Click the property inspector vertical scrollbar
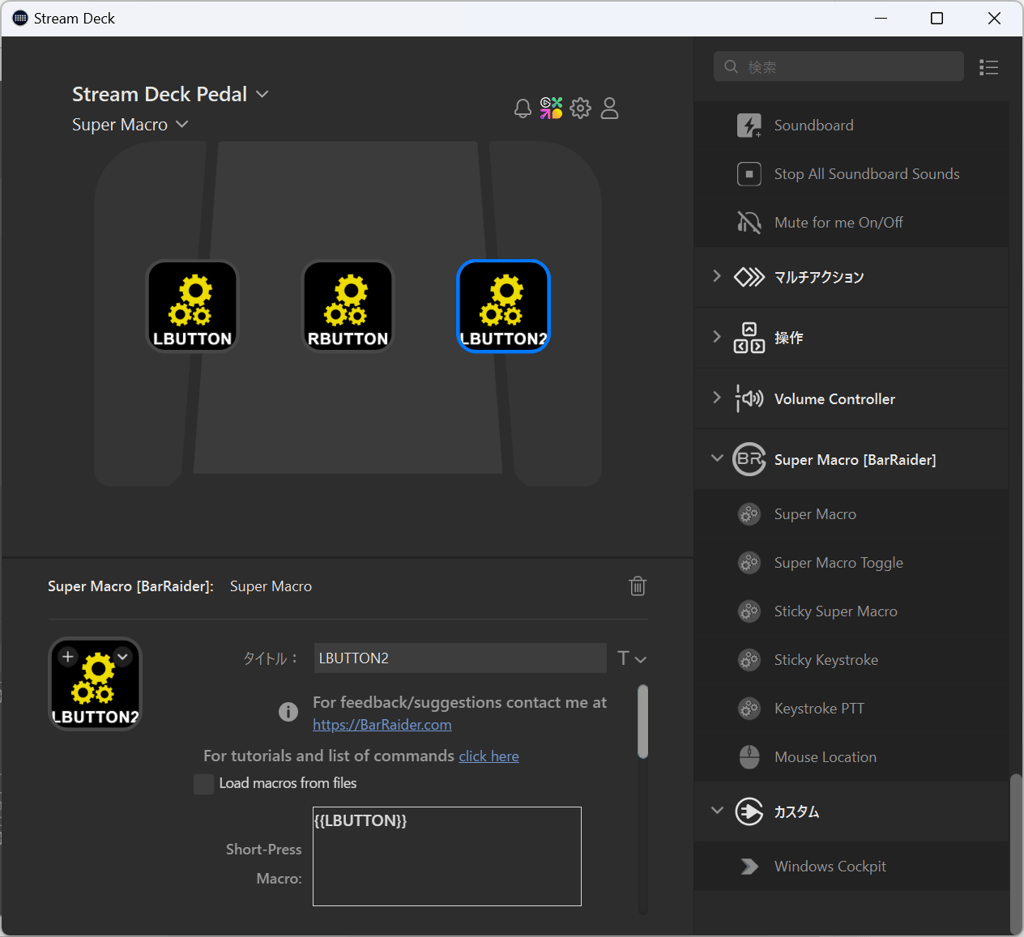This screenshot has width=1024, height=937. 643,722
